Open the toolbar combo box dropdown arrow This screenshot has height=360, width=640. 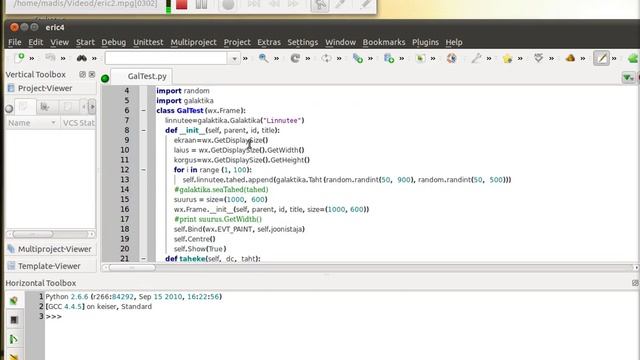(x=234, y=59)
